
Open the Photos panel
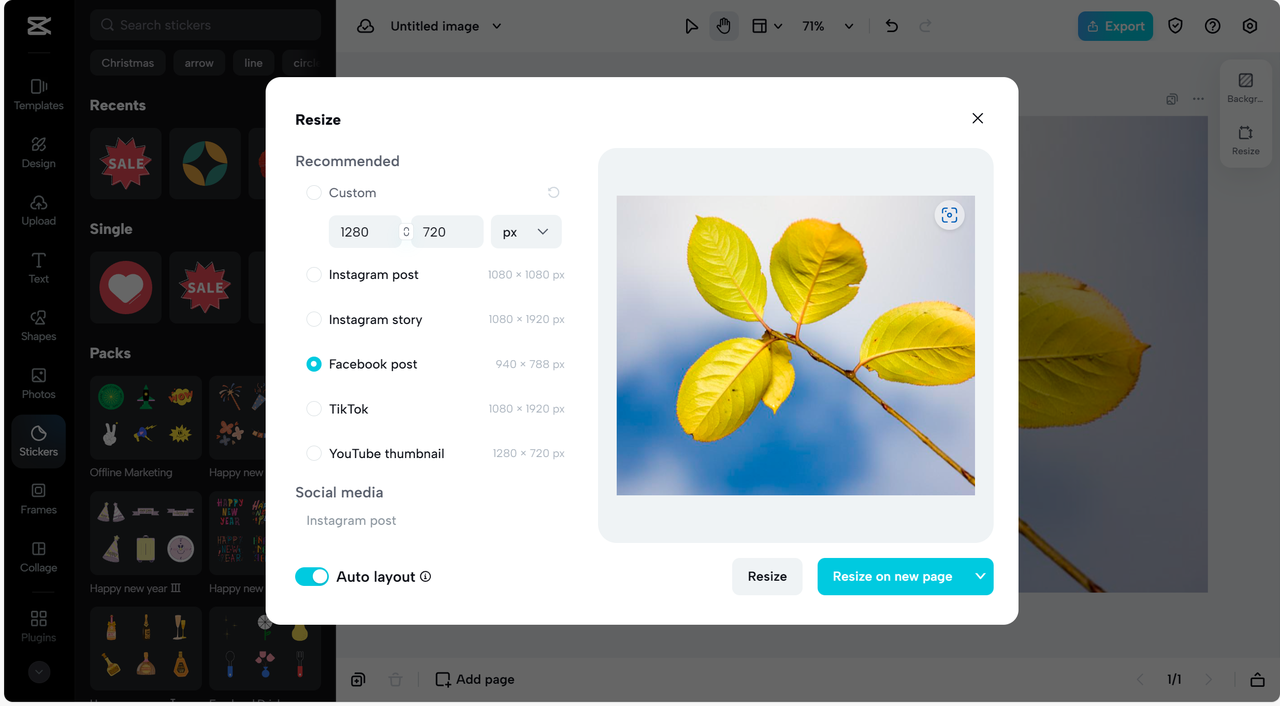[x=38, y=383]
